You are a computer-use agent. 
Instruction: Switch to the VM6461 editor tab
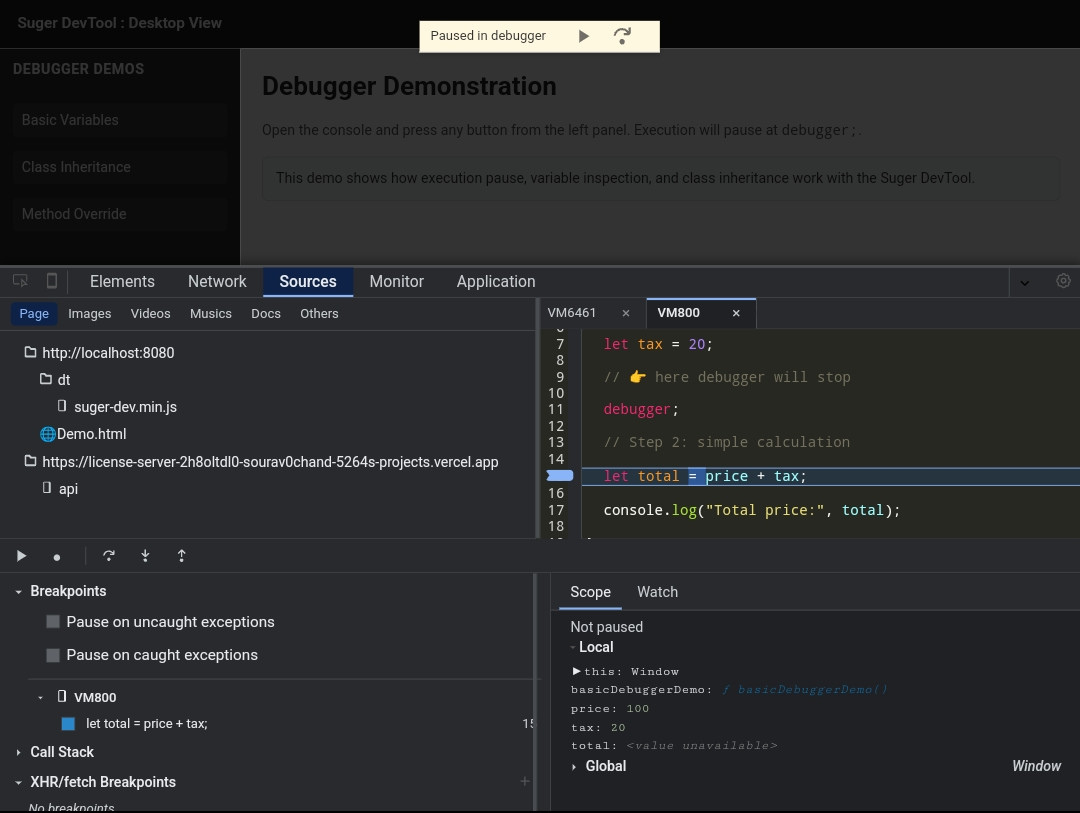click(x=572, y=313)
